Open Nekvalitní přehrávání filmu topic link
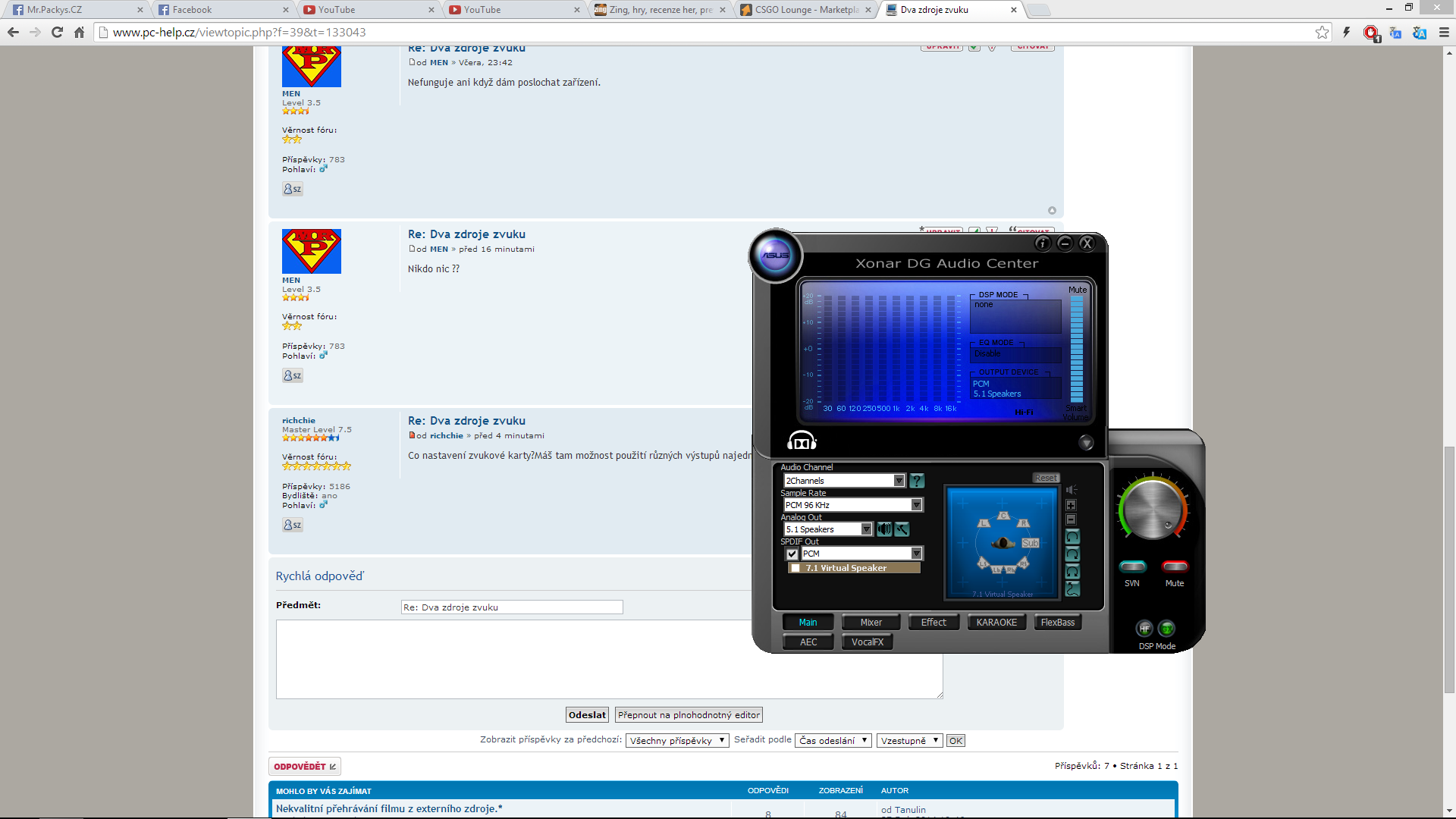1456x819 pixels. [389, 809]
